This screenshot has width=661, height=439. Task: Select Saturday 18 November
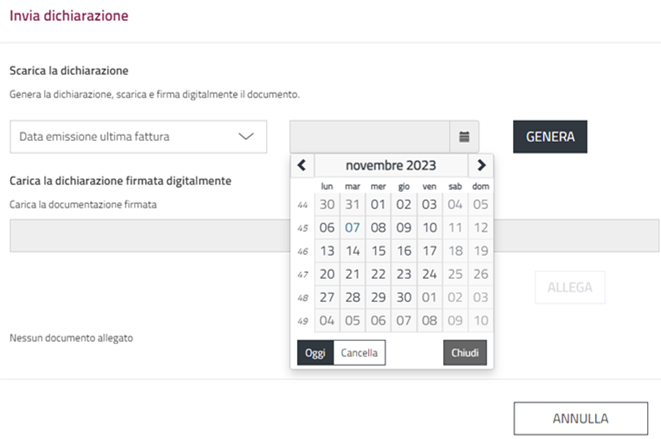pyautogui.click(x=455, y=251)
